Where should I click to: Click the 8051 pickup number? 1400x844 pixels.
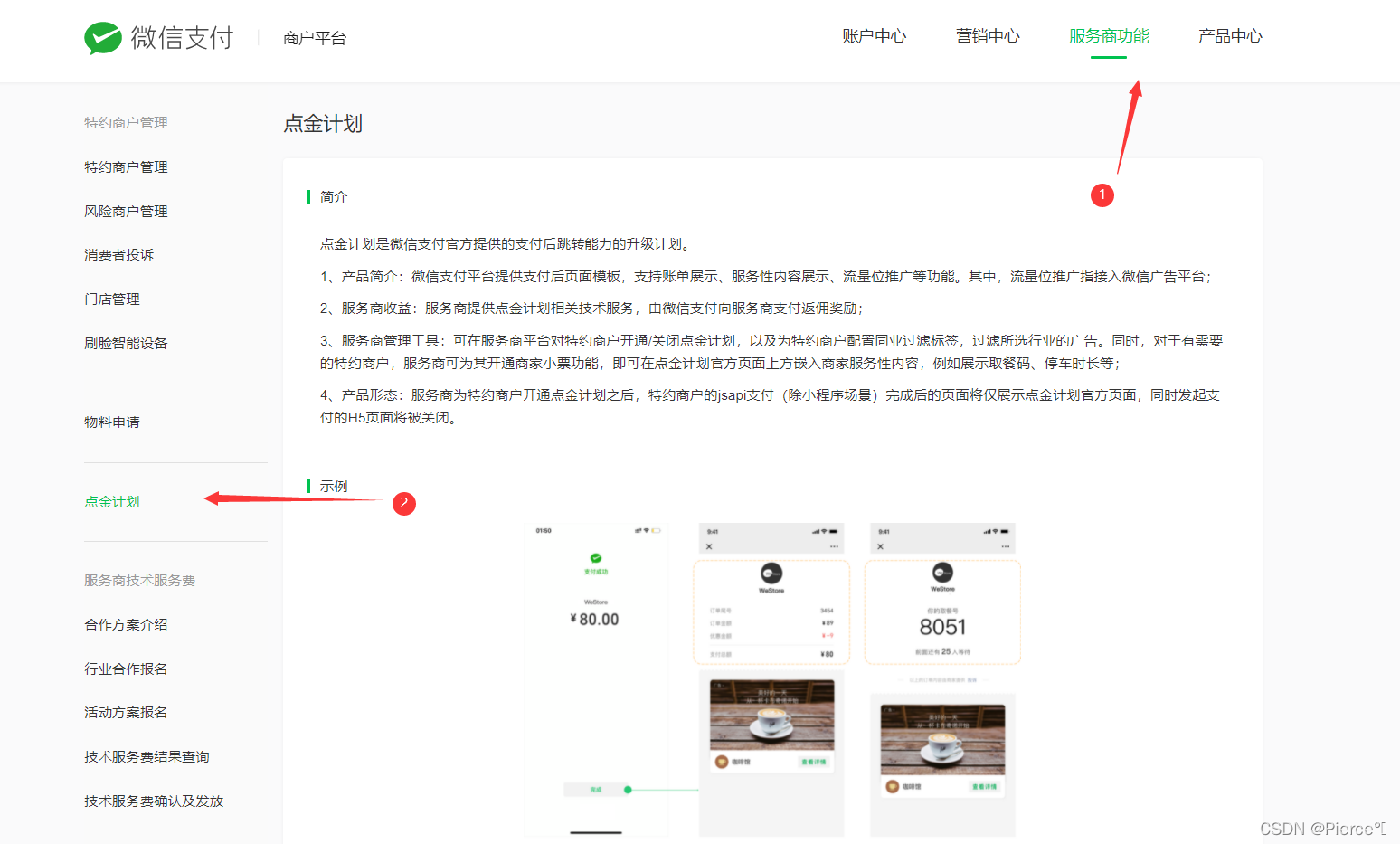click(942, 627)
